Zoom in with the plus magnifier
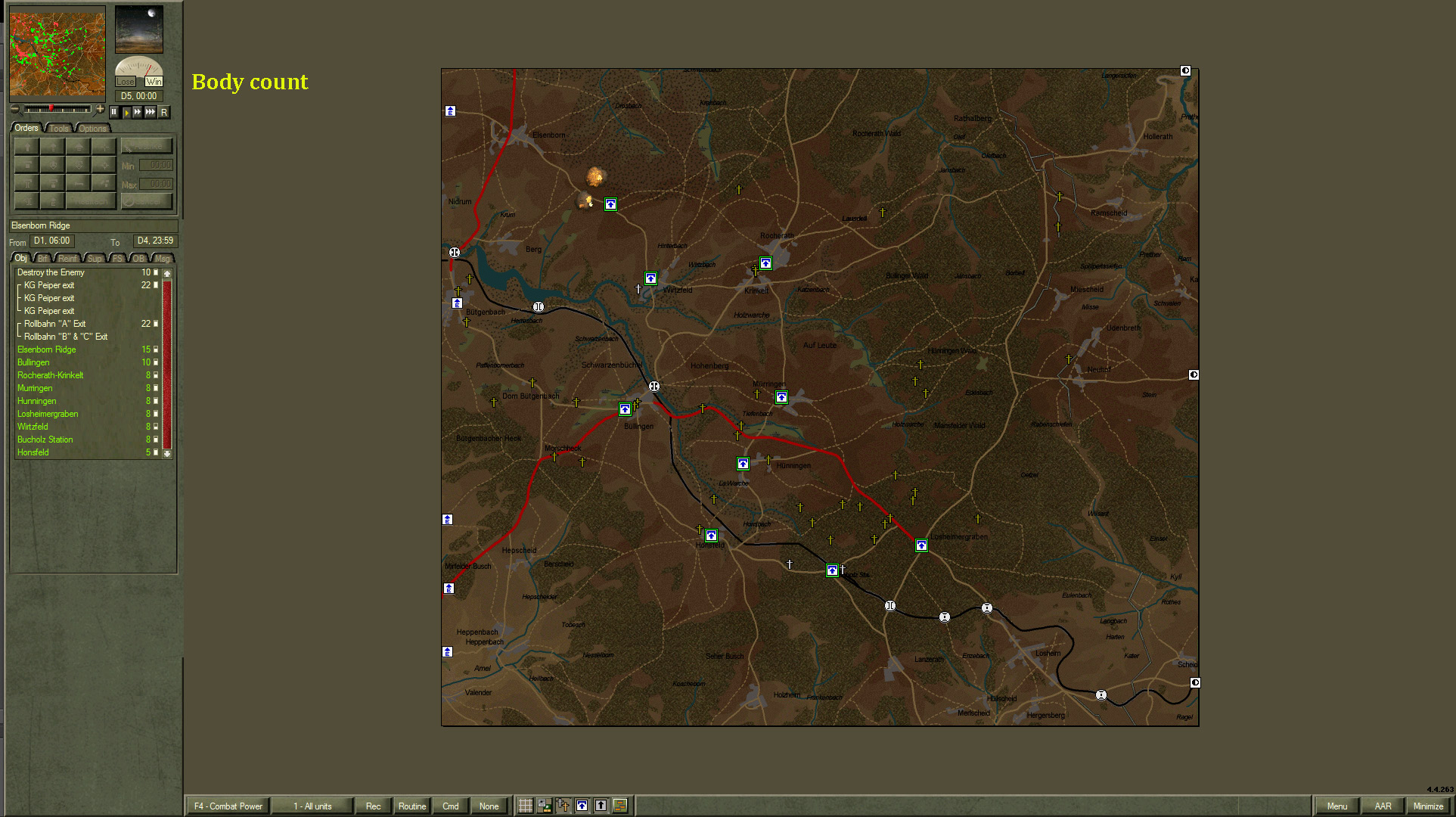1456x817 pixels. click(100, 110)
